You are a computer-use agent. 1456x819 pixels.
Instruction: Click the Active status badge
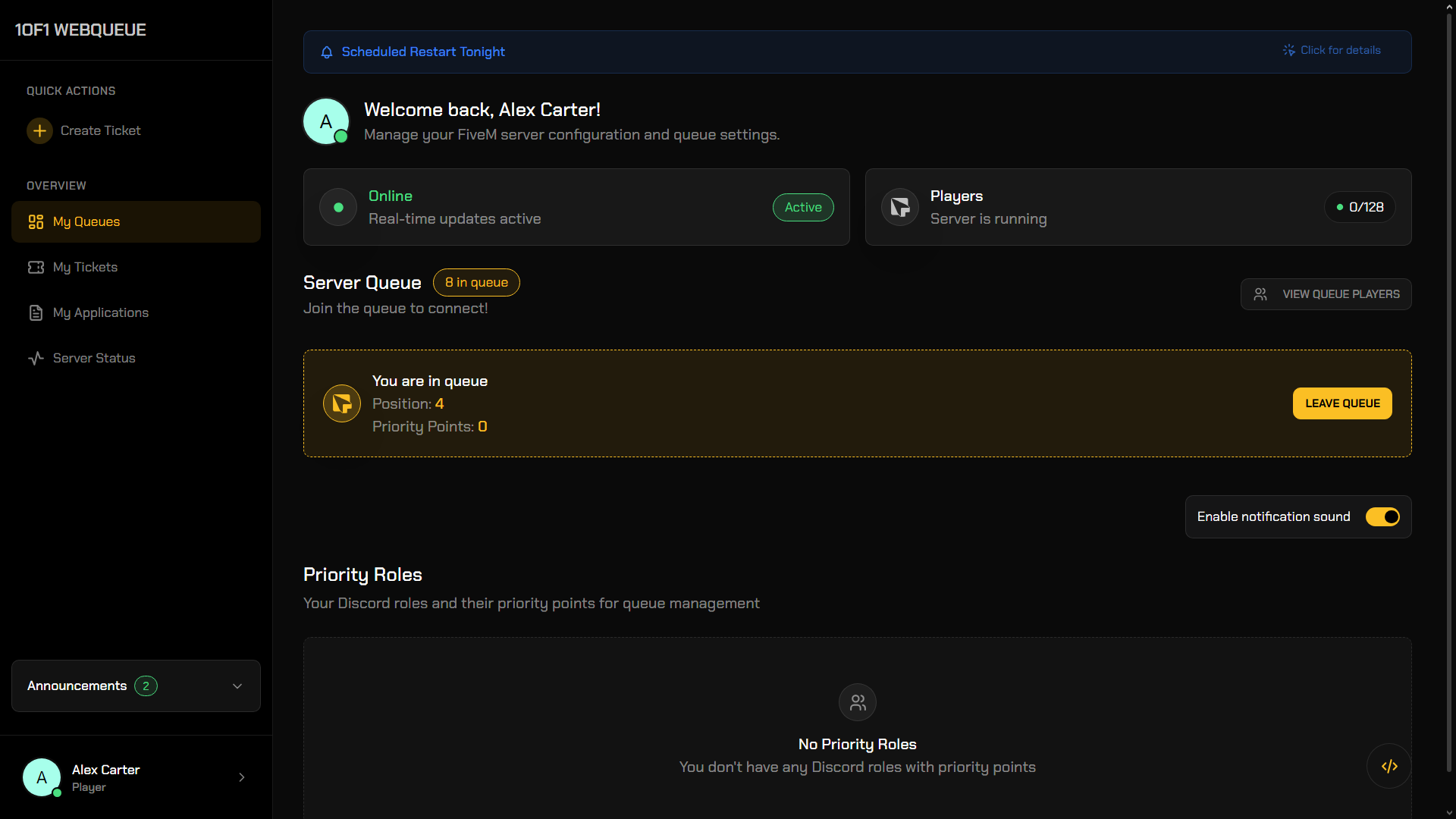803,207
